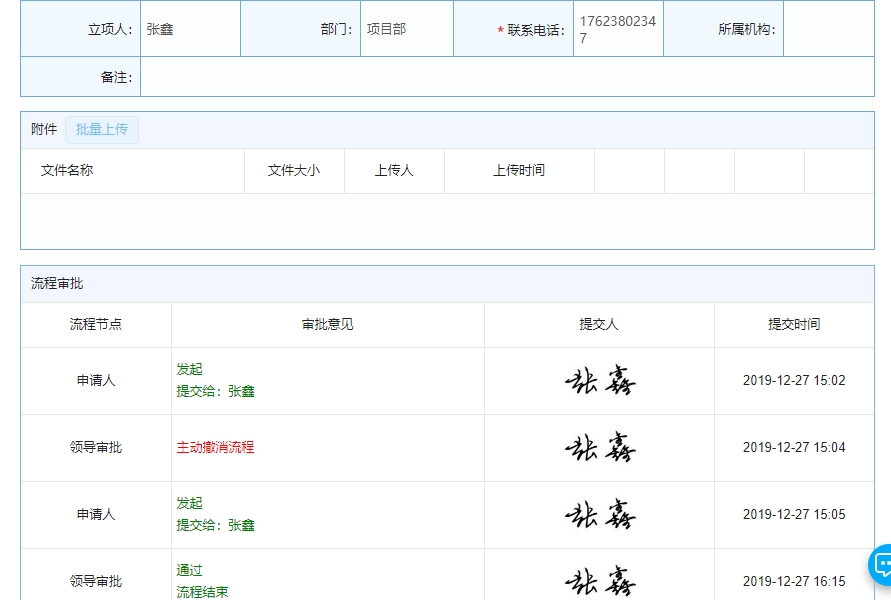
Task: Select the 立项人 field showing 张鑫
Action: click(190, 28)
